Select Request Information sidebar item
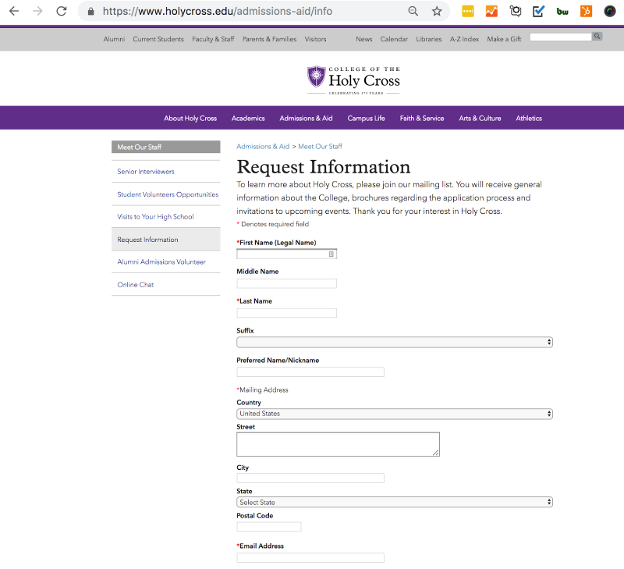Viewport: 624px width, 569px height. point(166,240)
